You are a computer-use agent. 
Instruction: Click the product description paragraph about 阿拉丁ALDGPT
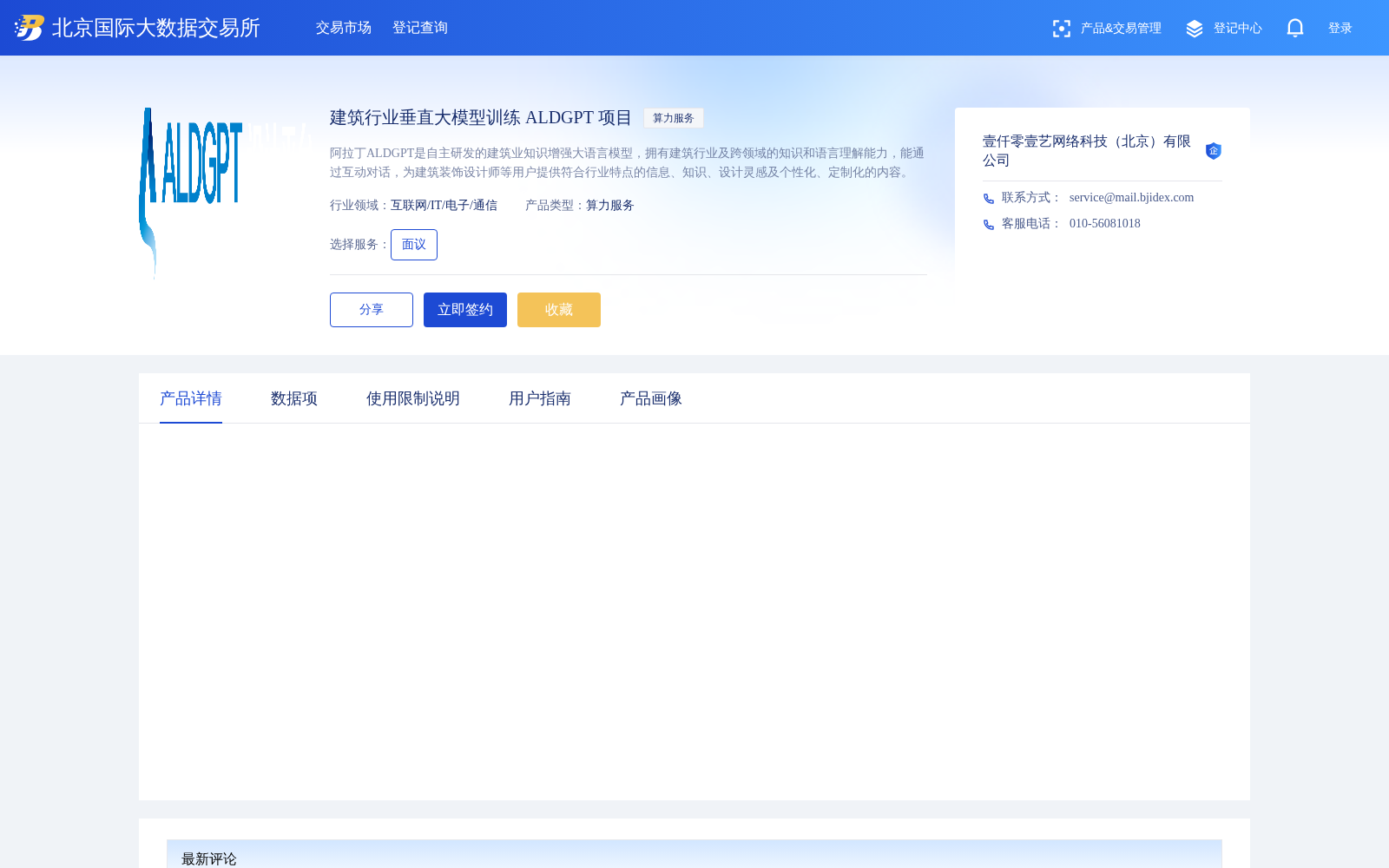[628, 162]
